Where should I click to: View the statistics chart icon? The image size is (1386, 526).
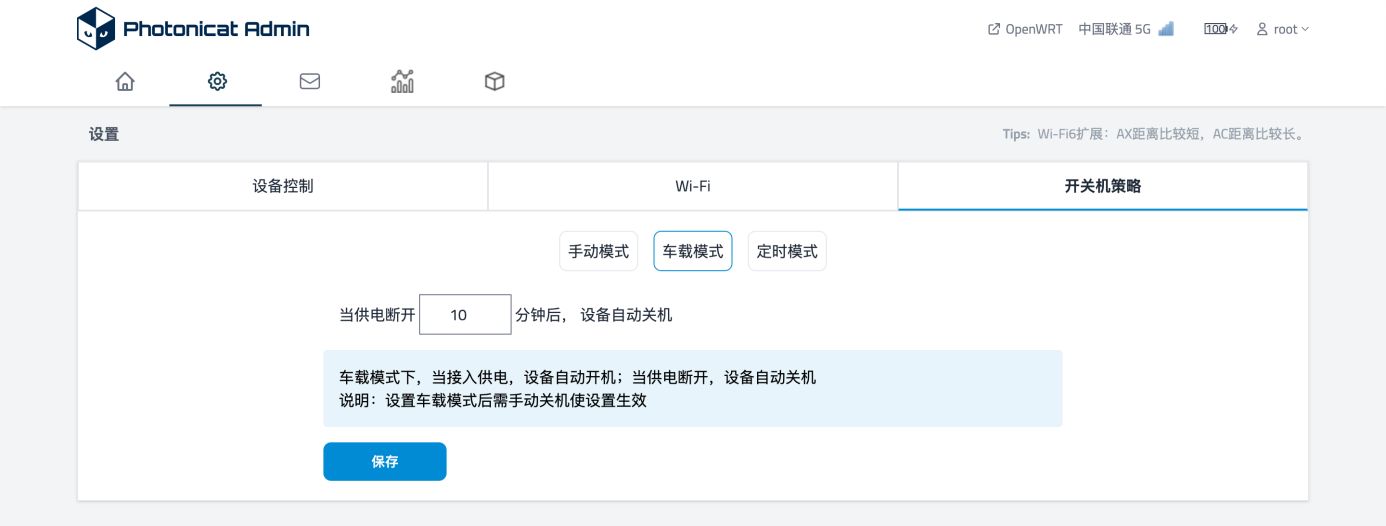pyautogui.click(x=402, y=82)
